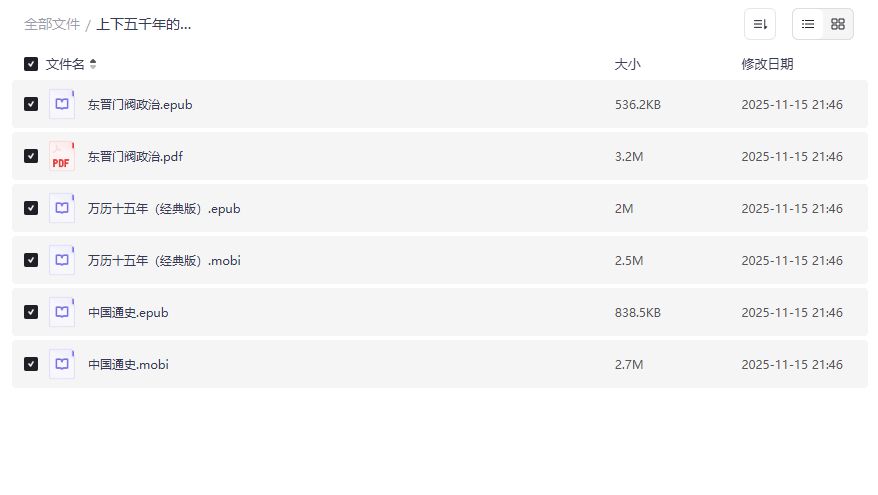Click the 万历十五年 epub file icon
Screen dimensions: 878x495
click(62, 208)
